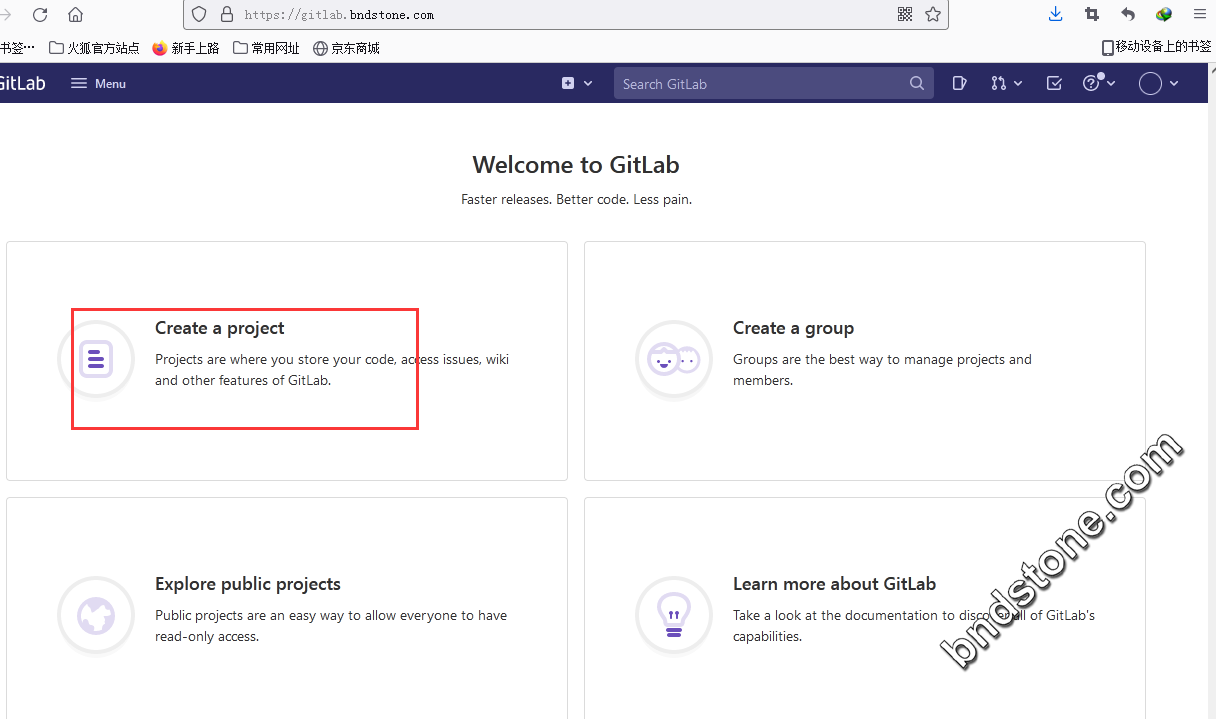The width and height of the screenshot is (1216, 719).
Task: Focus the Search GitLab field
Action: 774,84
